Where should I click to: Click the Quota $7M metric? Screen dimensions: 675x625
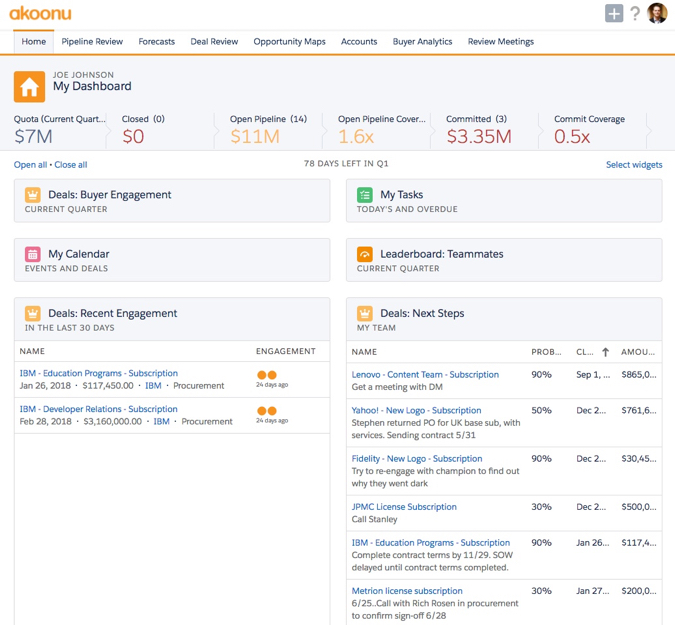pos(59,130)
